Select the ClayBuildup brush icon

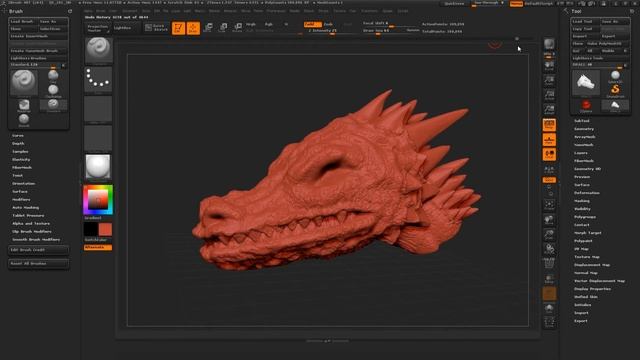(x=53, y=91)
